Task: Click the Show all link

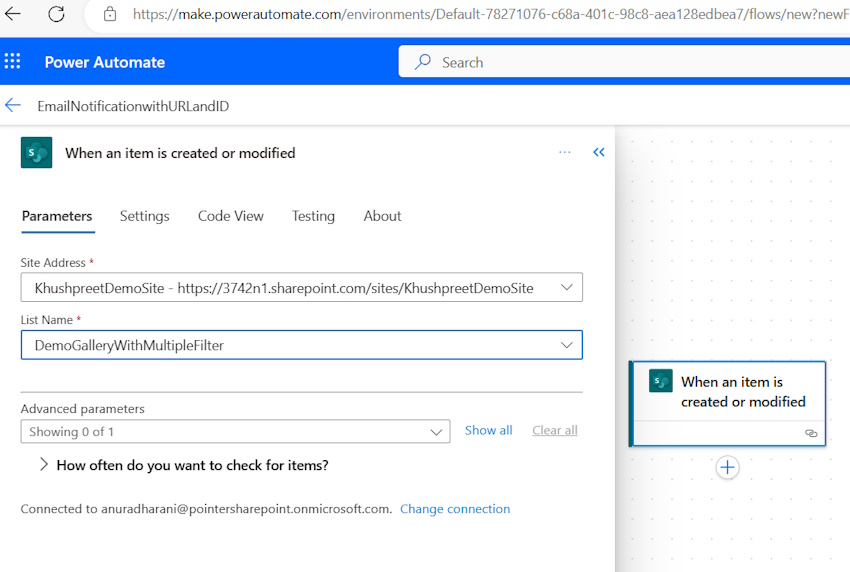Action: click(488, 430)
